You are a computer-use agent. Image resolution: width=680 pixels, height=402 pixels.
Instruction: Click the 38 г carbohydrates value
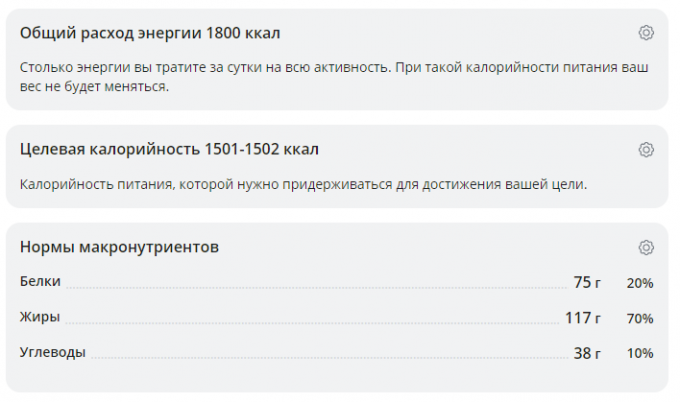[586, 353]
